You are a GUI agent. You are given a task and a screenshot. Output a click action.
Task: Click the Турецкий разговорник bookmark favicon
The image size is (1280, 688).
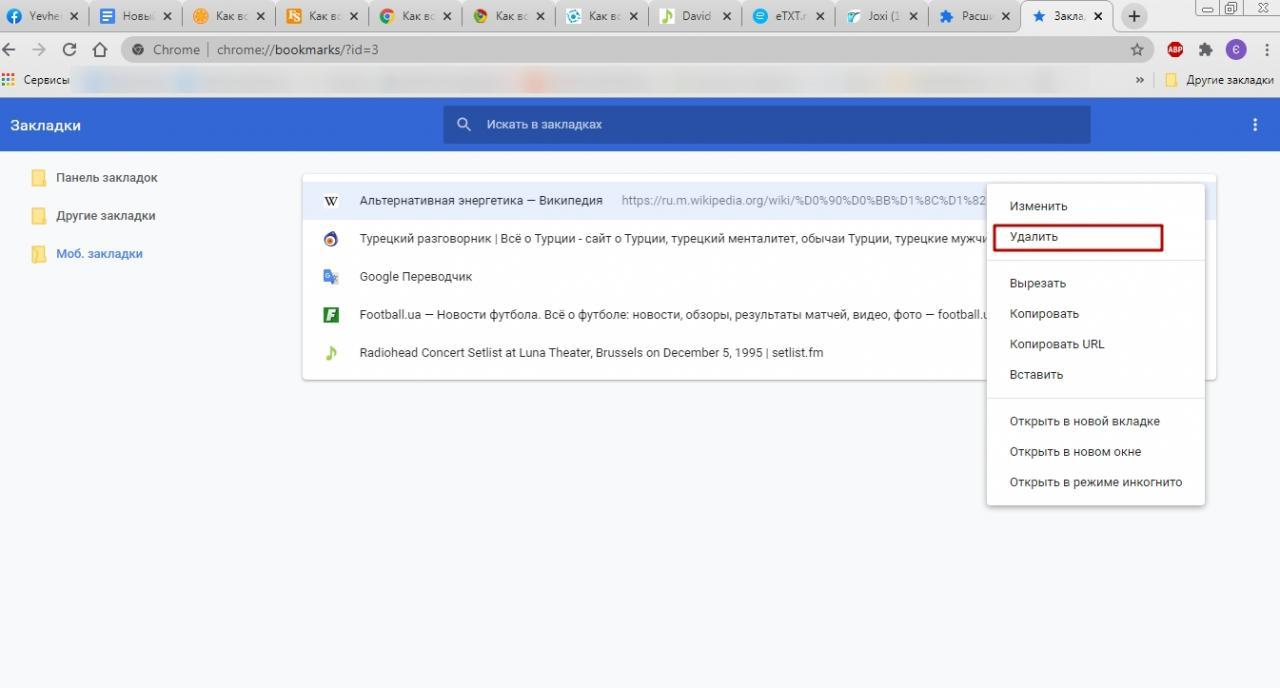pyautogui.click(x=331, y=239)
